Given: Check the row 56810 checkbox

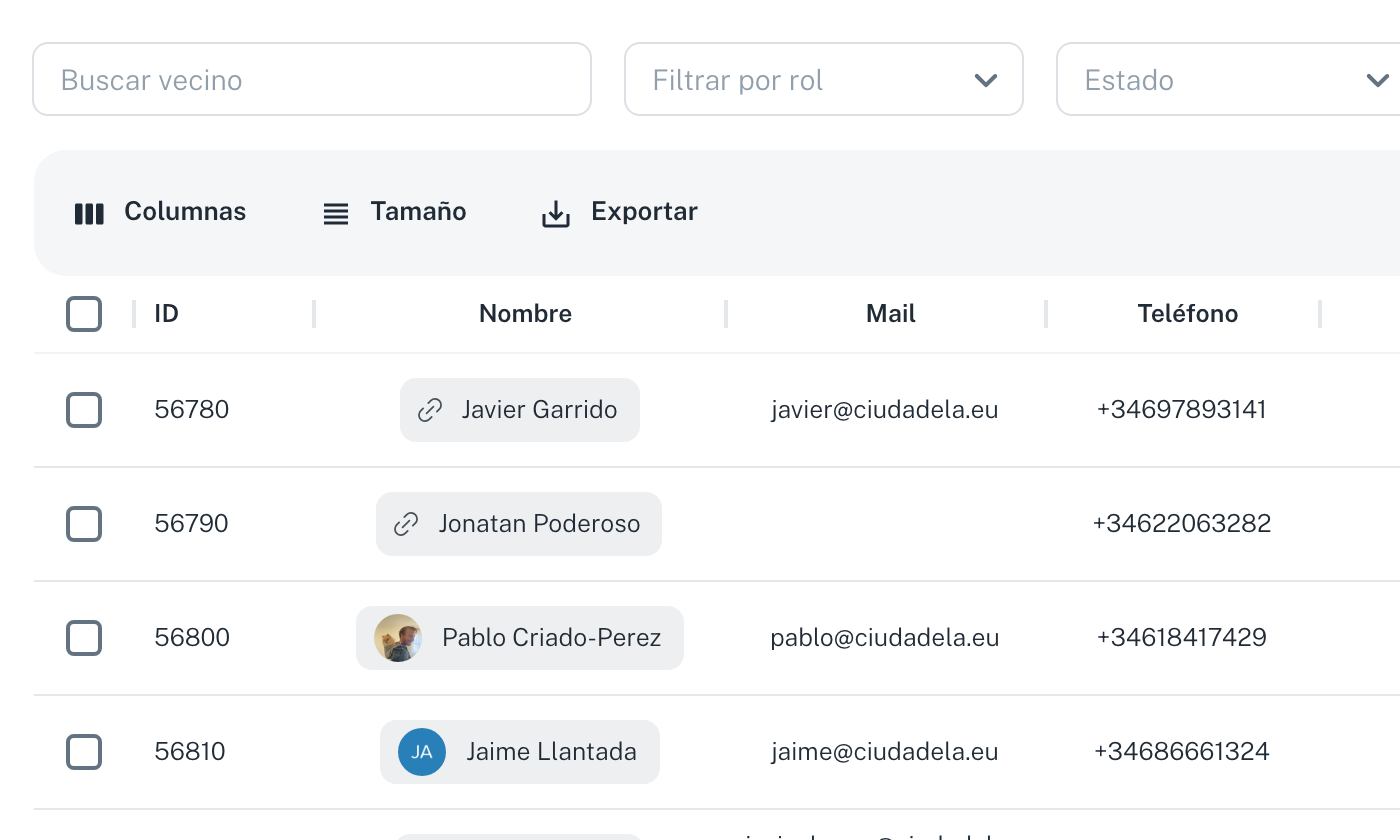Looking at the screenshot, I should 84,752.
